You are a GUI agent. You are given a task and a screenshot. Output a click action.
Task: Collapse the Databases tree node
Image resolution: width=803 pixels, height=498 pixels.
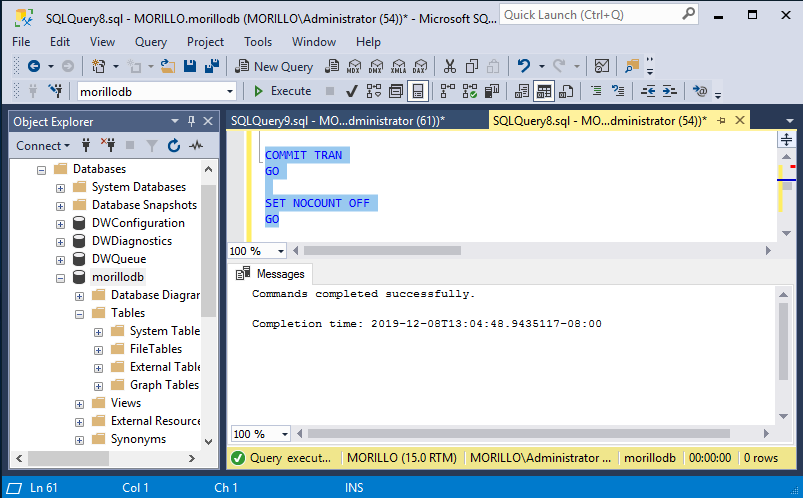(41, 170)
